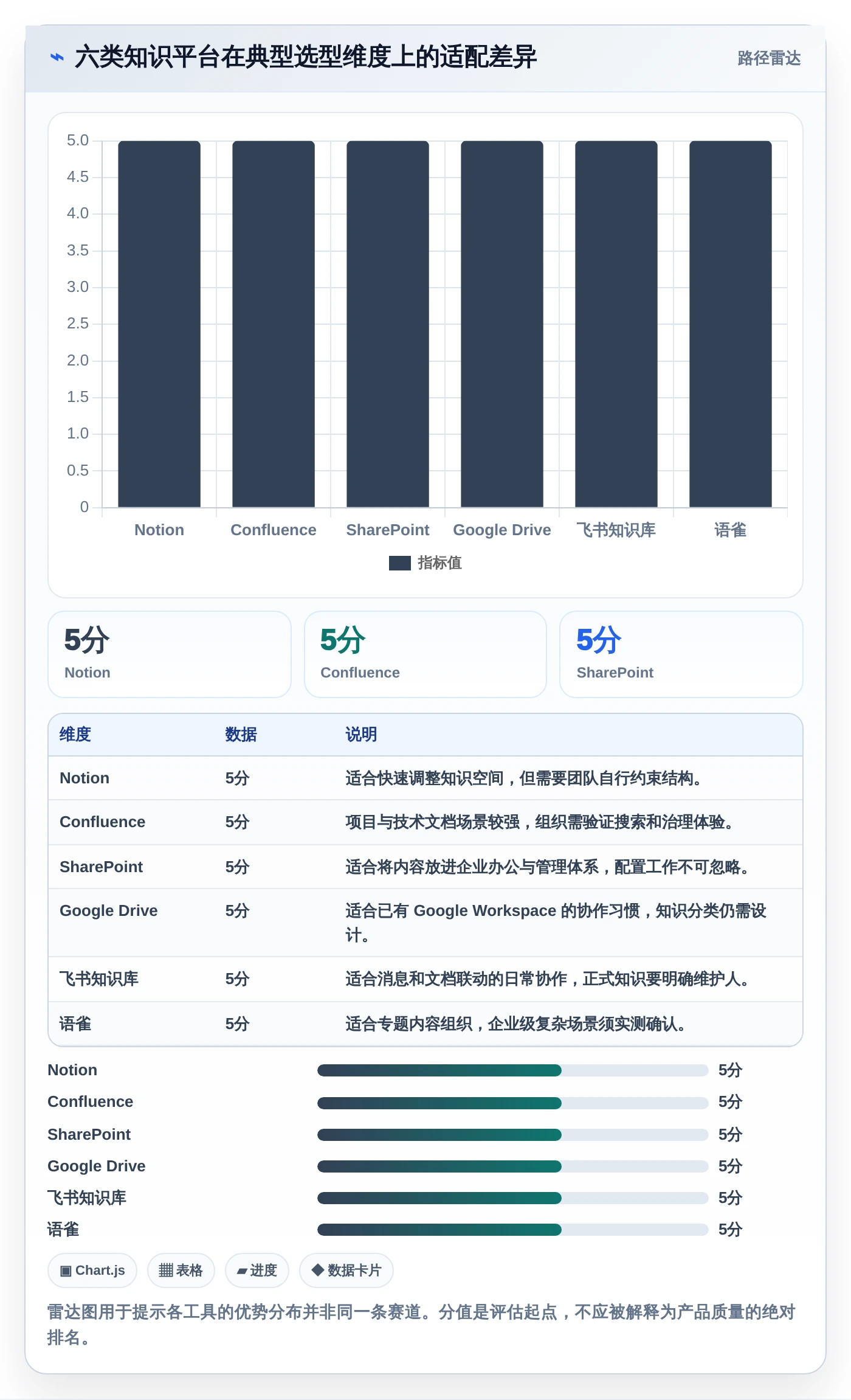
Task: Click the Confluence bar in the chart
Action: [274, 324]
